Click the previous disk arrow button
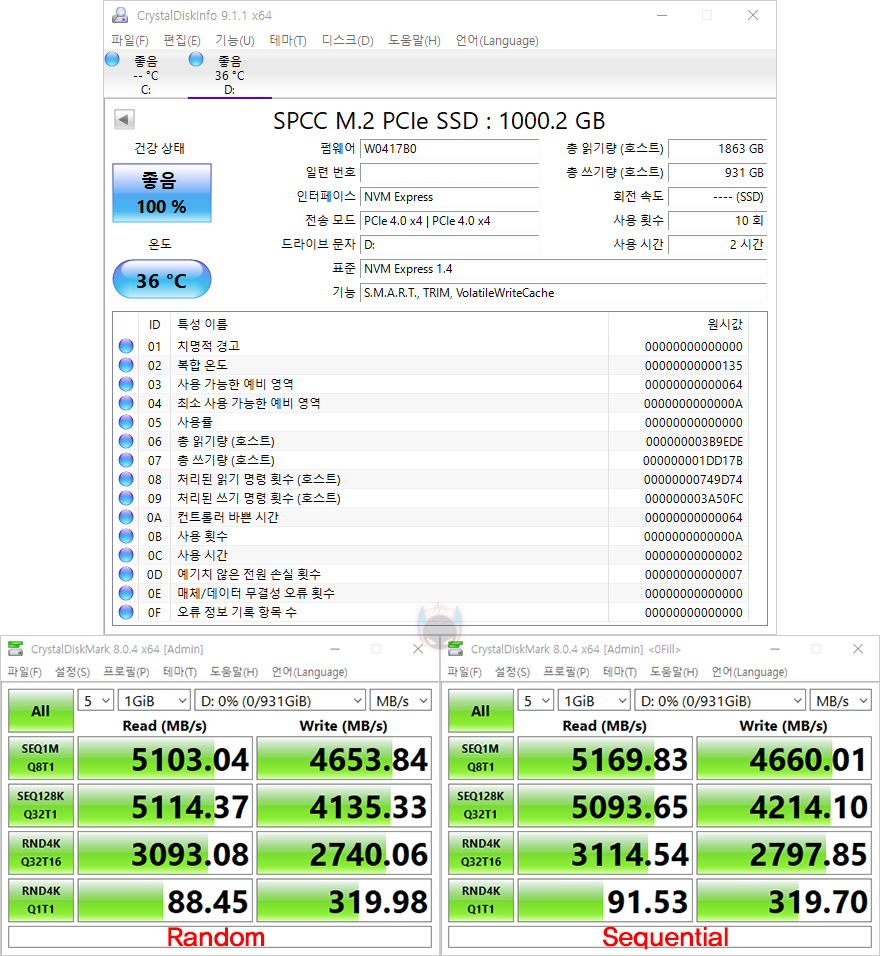The image size is (880, 956). point(124,120)
